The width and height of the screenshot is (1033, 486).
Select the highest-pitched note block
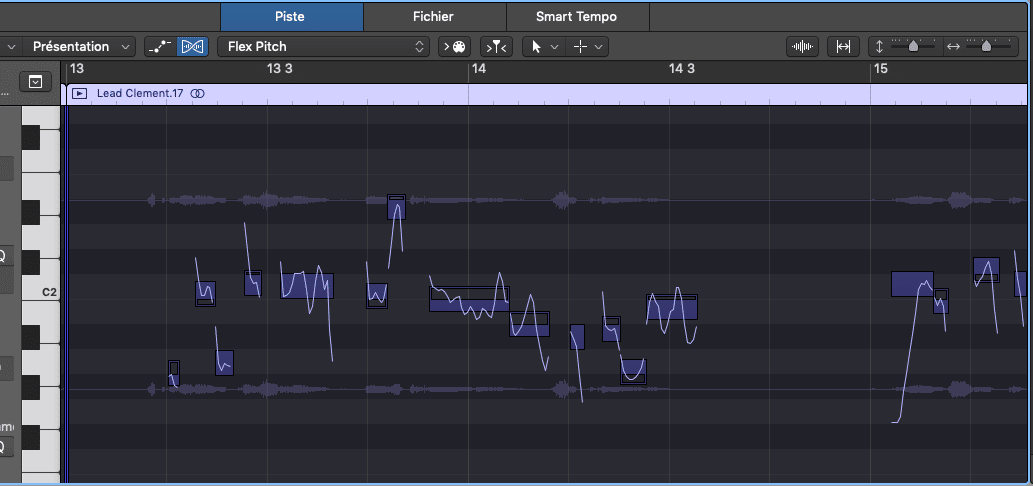397,207
